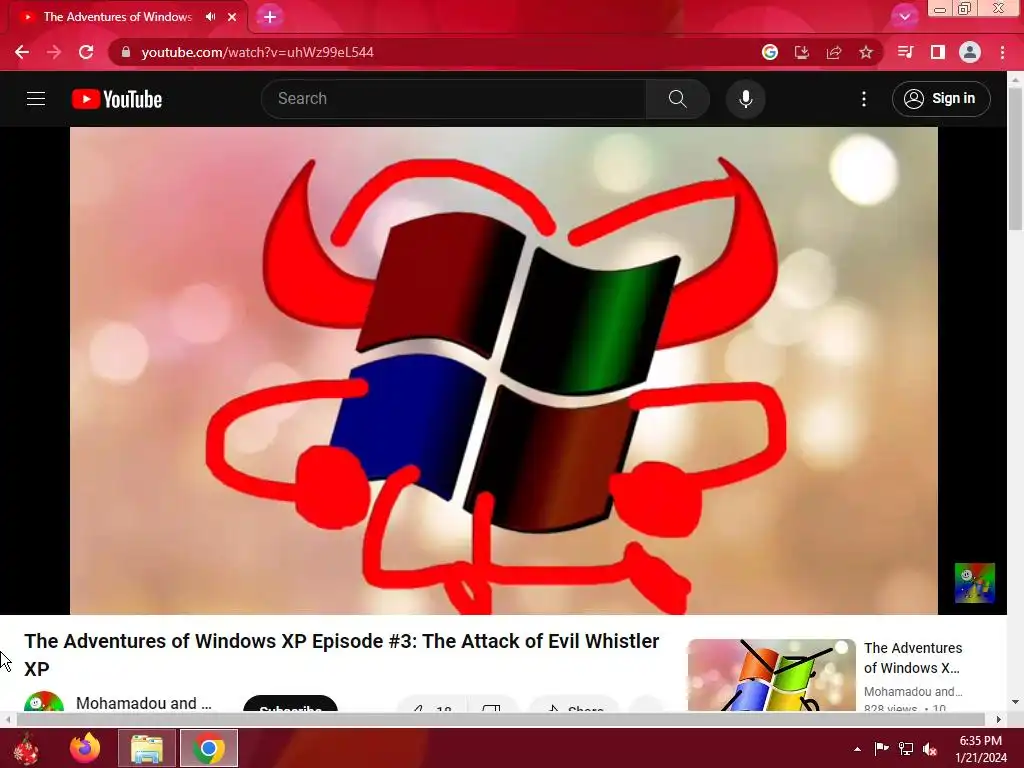Install the app via the address bar icon

tap(802, 52)
